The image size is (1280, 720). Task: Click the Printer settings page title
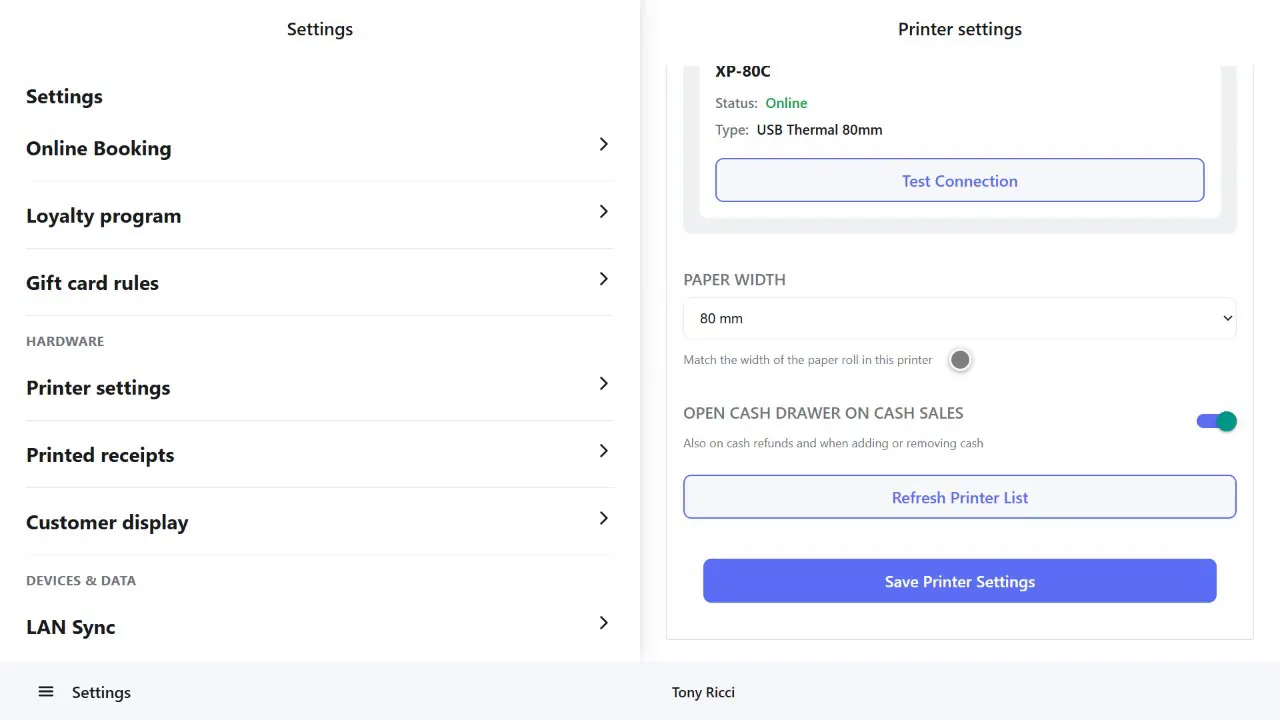(x=960, y=29)
